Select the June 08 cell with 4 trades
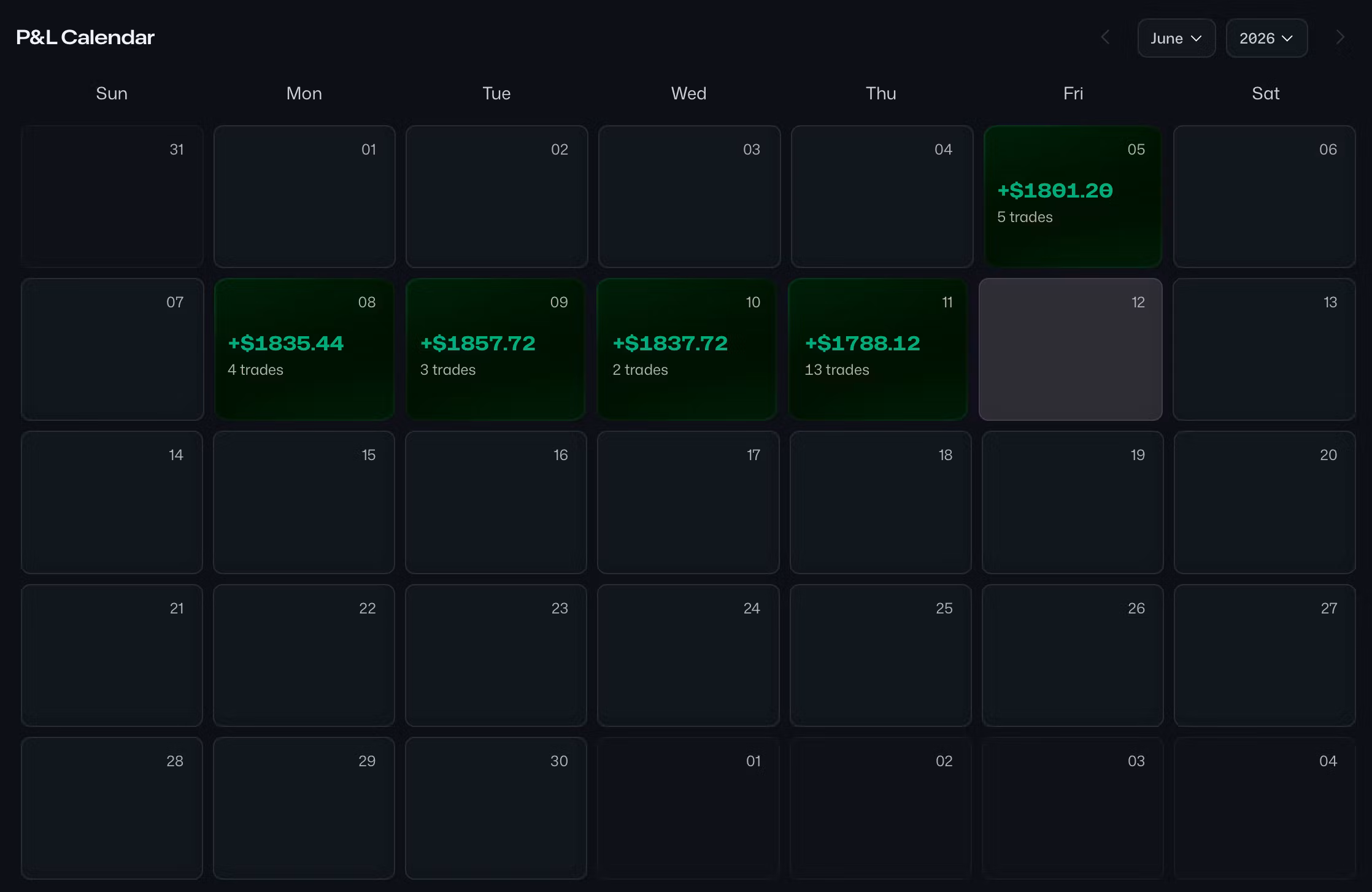The height and width of the screenshot is (892, 1372). pos(304,349)
